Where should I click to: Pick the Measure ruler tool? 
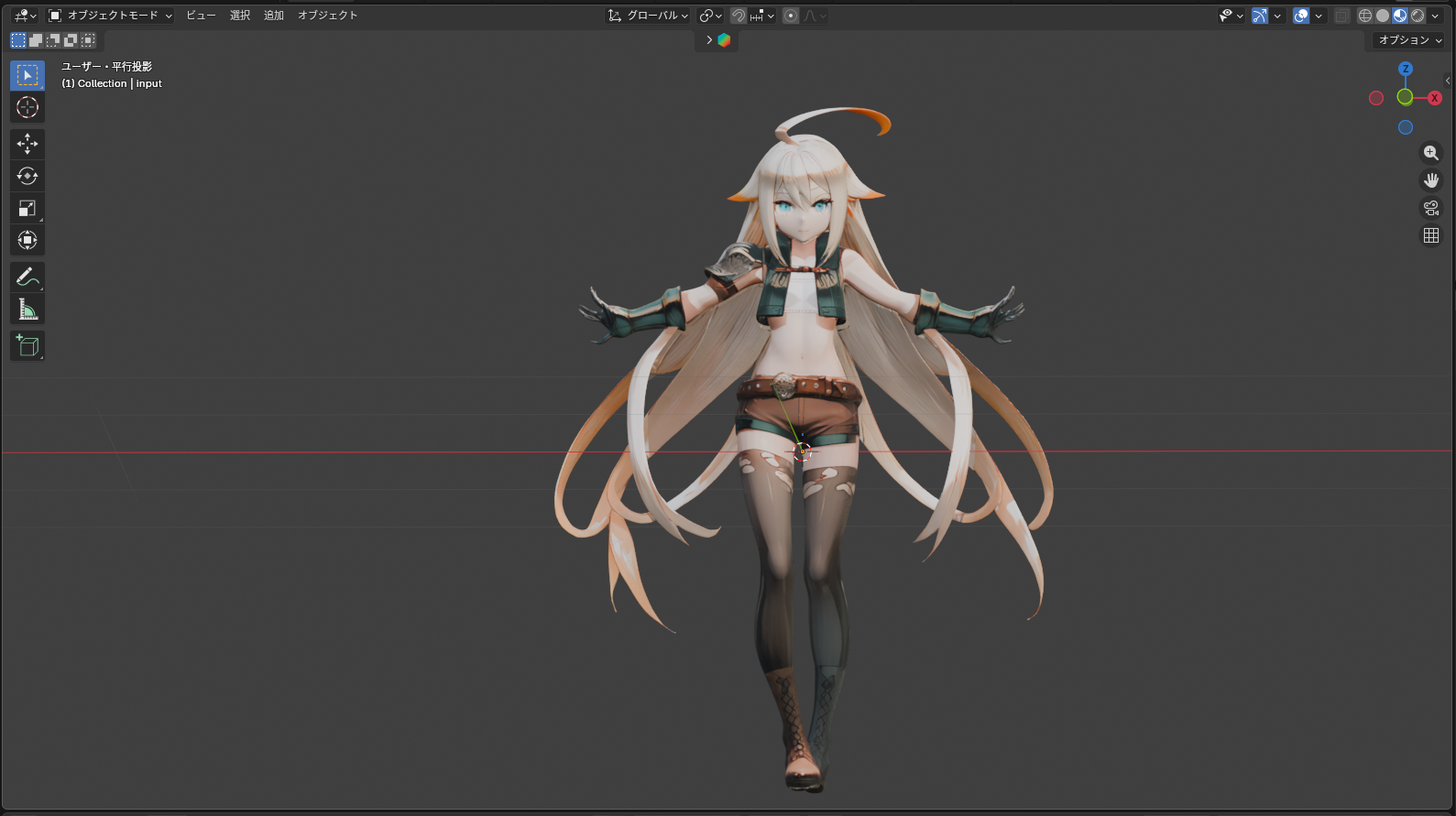[27, 310]
